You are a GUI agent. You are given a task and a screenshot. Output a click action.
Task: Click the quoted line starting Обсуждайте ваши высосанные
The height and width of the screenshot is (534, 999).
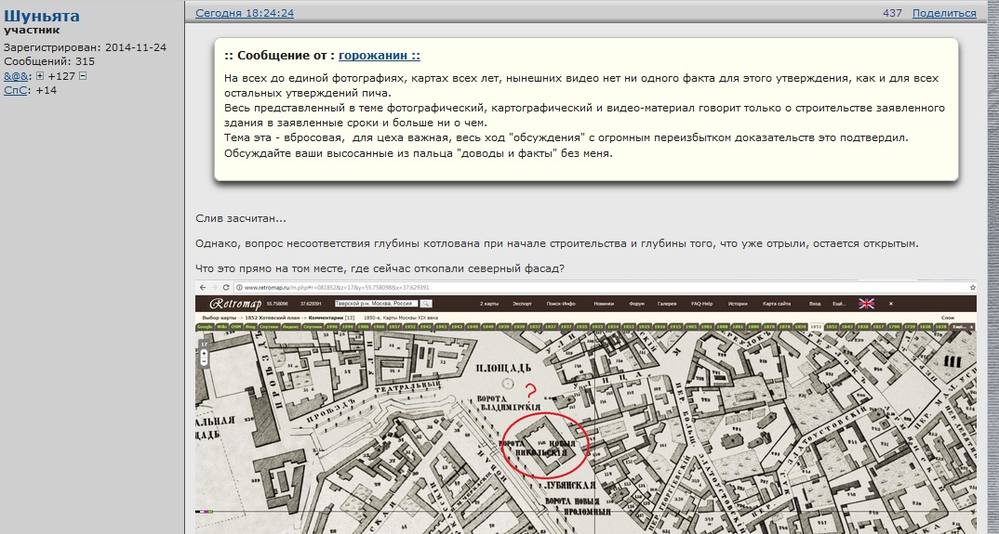tap(418, 153)
